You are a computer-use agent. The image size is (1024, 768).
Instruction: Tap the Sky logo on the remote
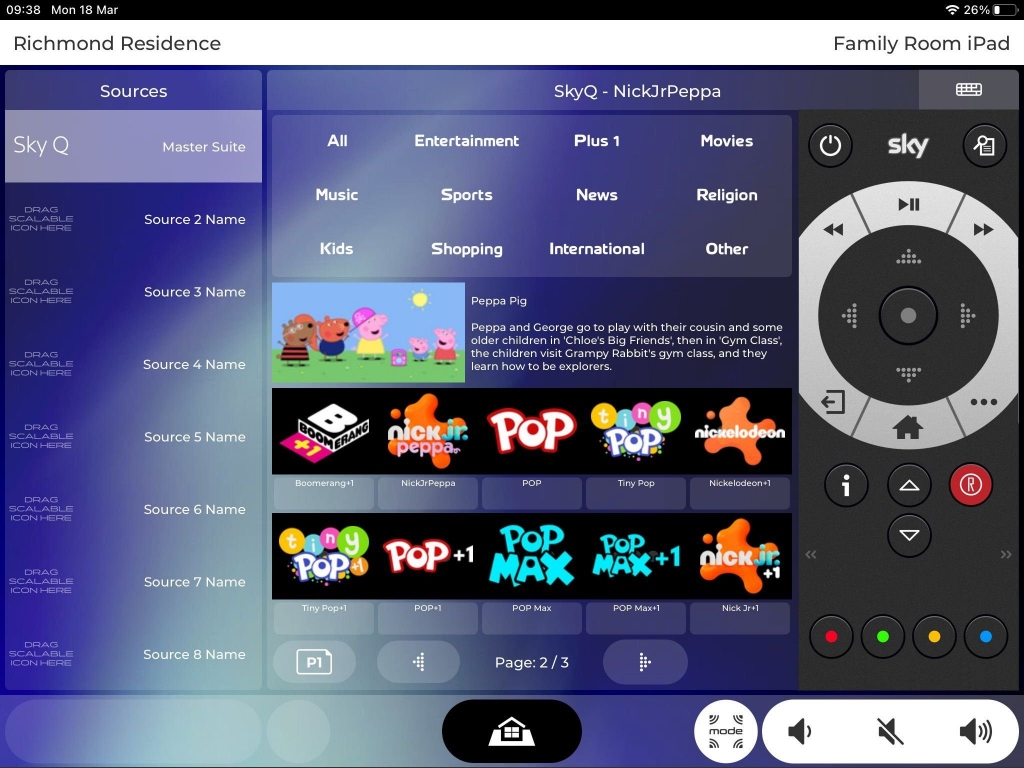click(908, 145)
